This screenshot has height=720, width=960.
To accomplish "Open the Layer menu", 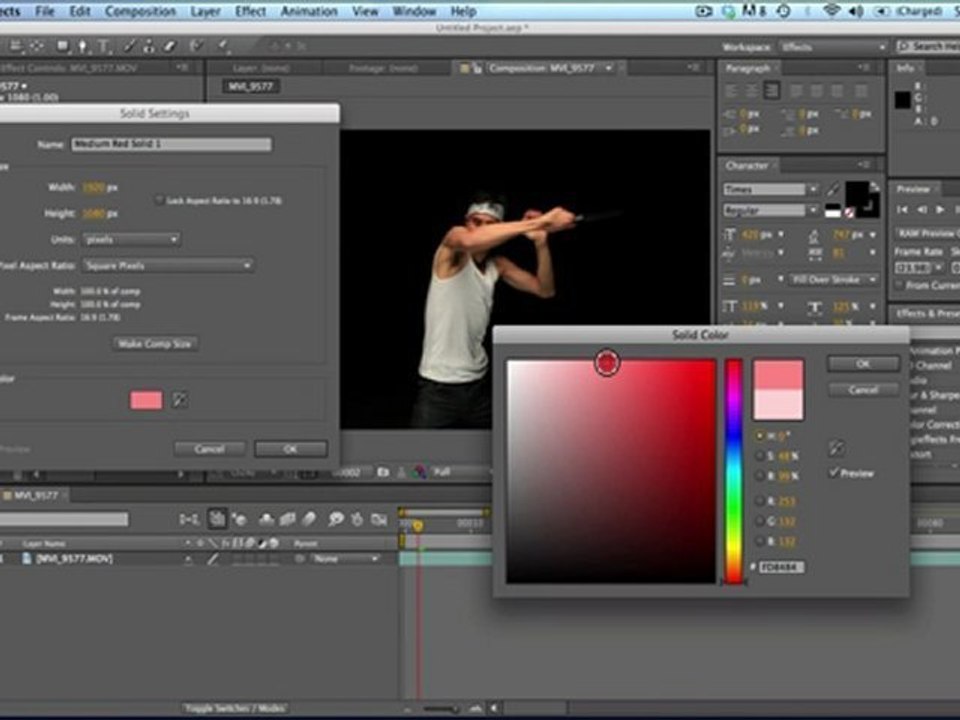I will click(x=205, y=11).
